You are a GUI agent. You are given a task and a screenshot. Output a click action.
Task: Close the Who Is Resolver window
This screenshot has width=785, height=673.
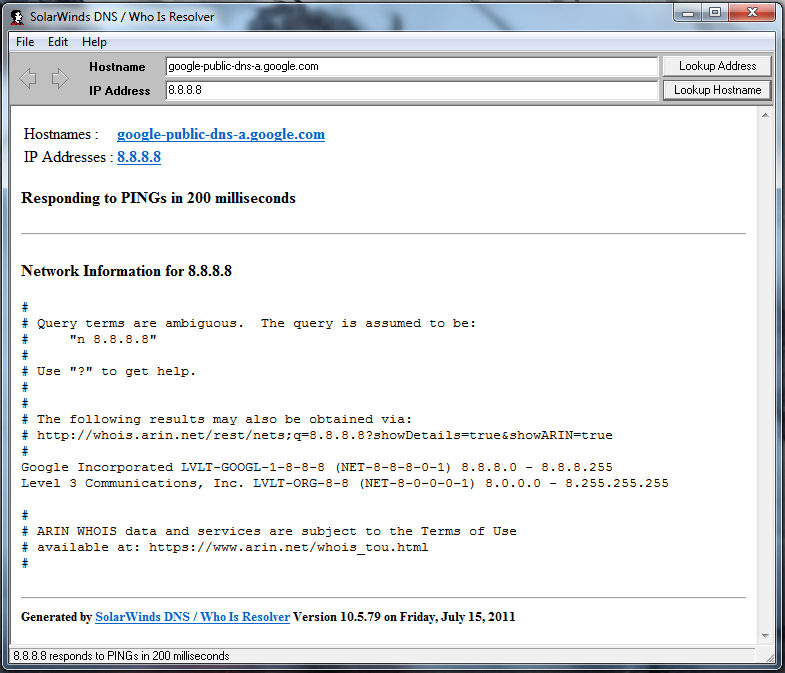pos(751,13)
